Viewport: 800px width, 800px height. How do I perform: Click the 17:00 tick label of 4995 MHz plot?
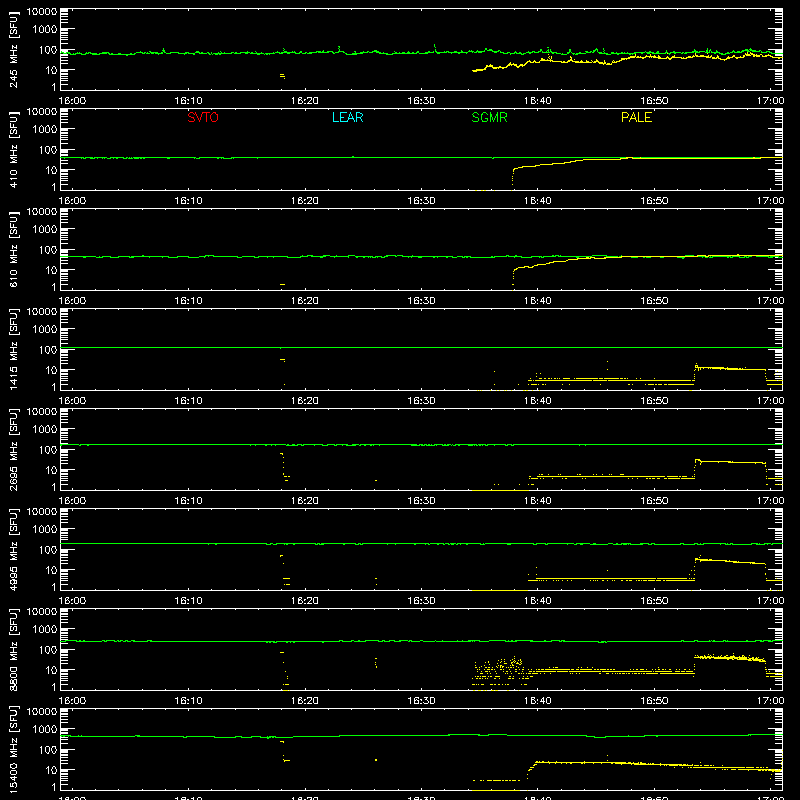click(x=770, y=601)
